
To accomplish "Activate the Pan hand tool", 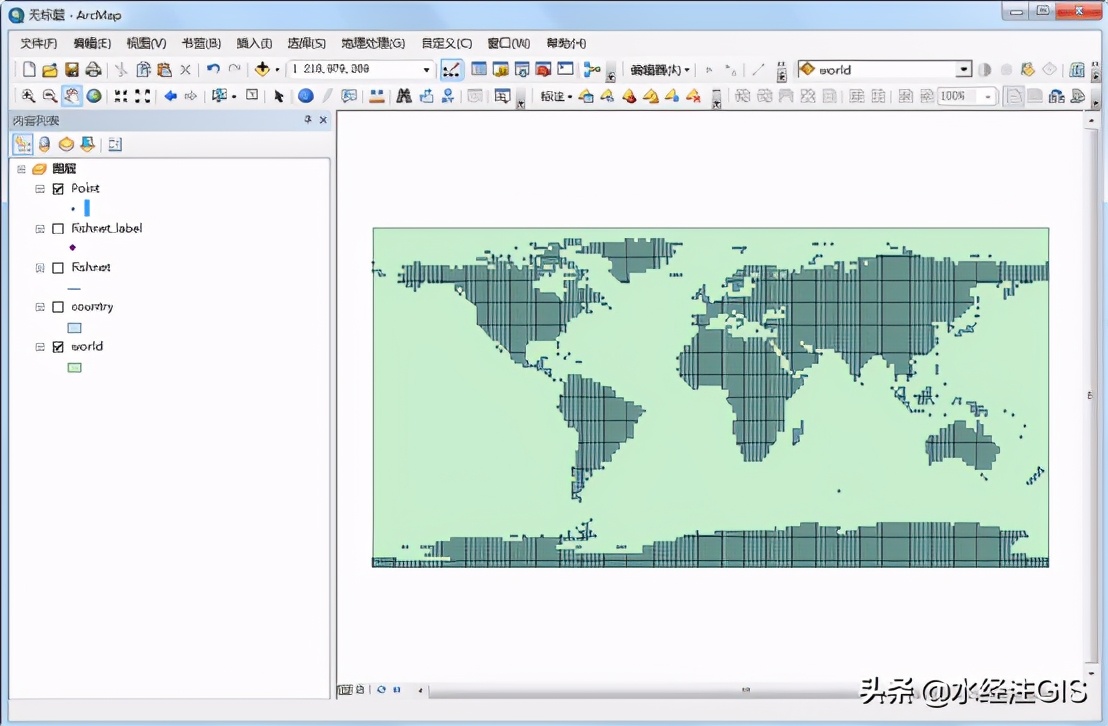I will (x=71, y=96).
